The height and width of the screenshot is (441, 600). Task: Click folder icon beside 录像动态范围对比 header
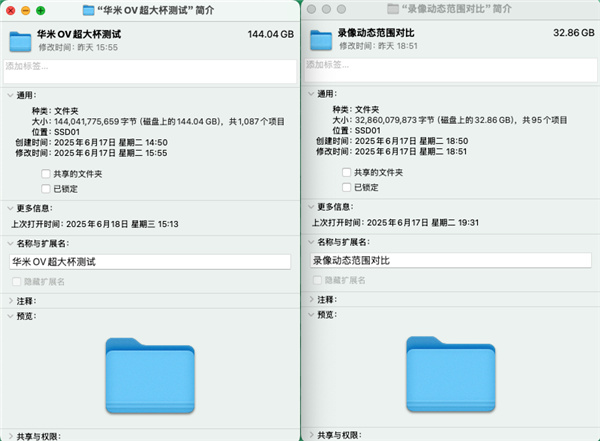[321, 40]
